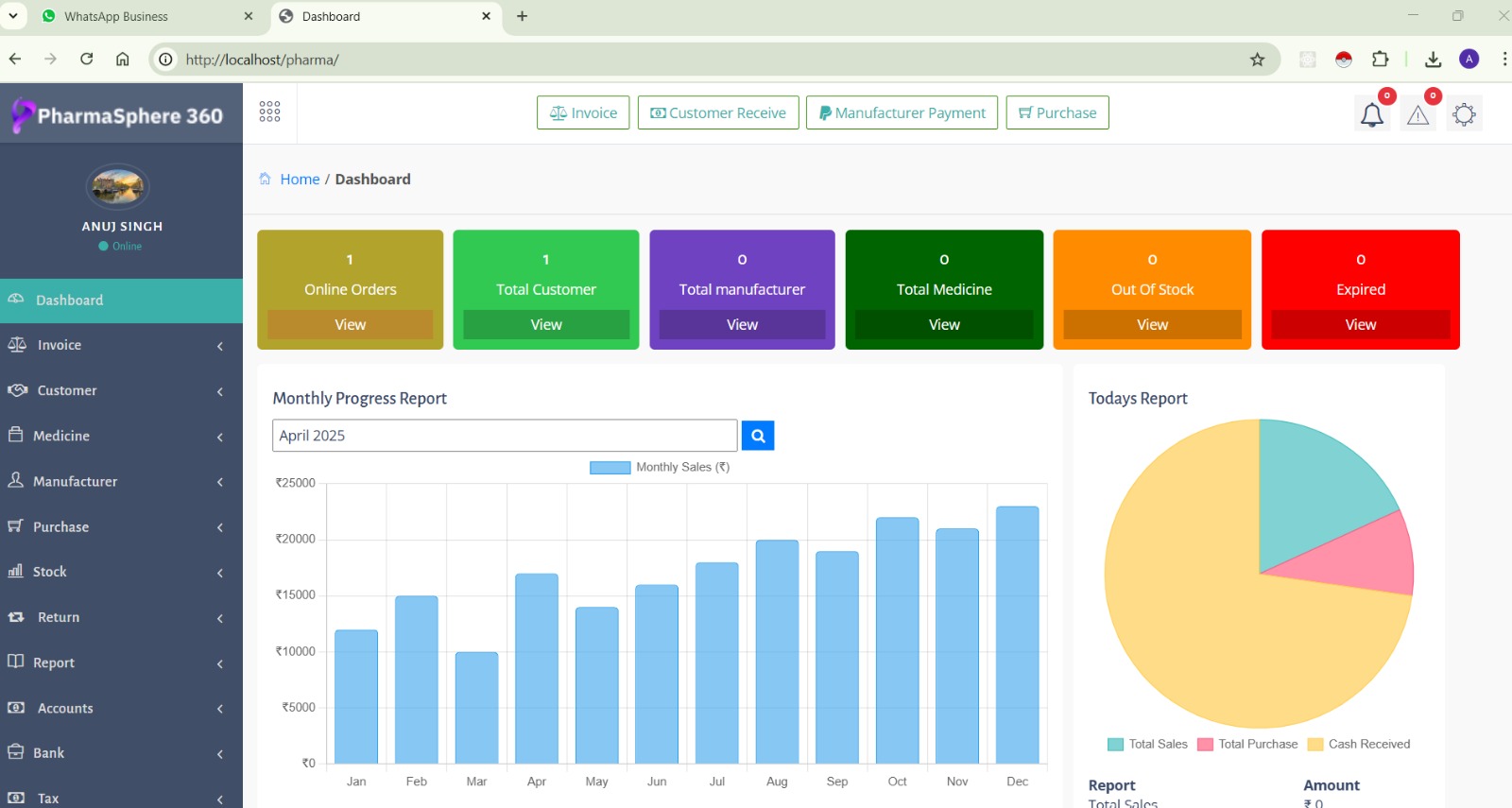Click the Anuj Singh profile avatar

118,186
